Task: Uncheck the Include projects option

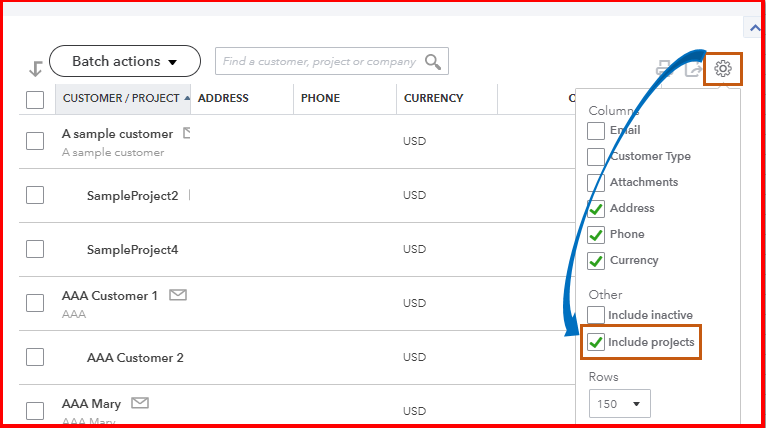Action: pos(596,342)
